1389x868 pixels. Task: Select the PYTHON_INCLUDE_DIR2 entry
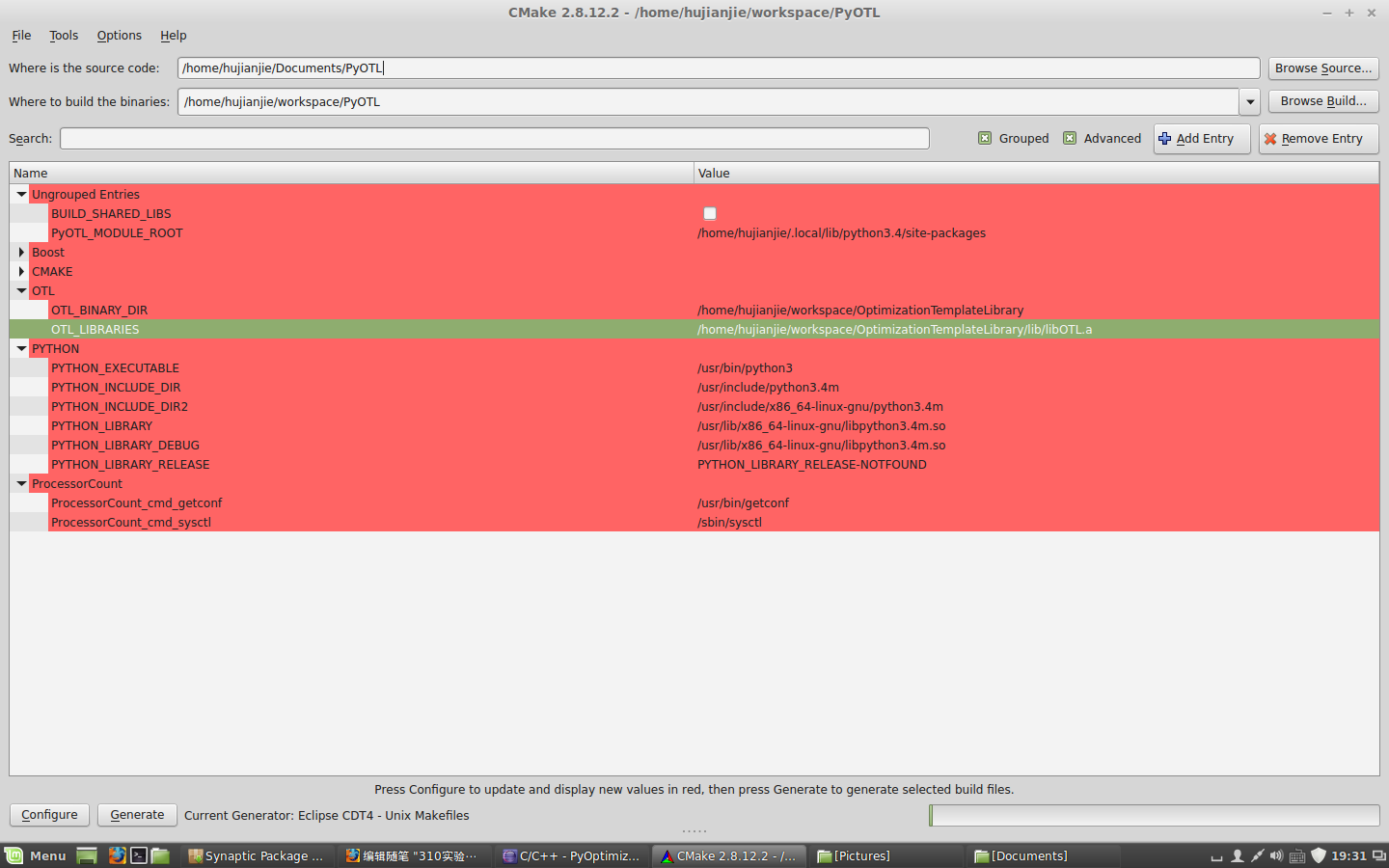120,406
